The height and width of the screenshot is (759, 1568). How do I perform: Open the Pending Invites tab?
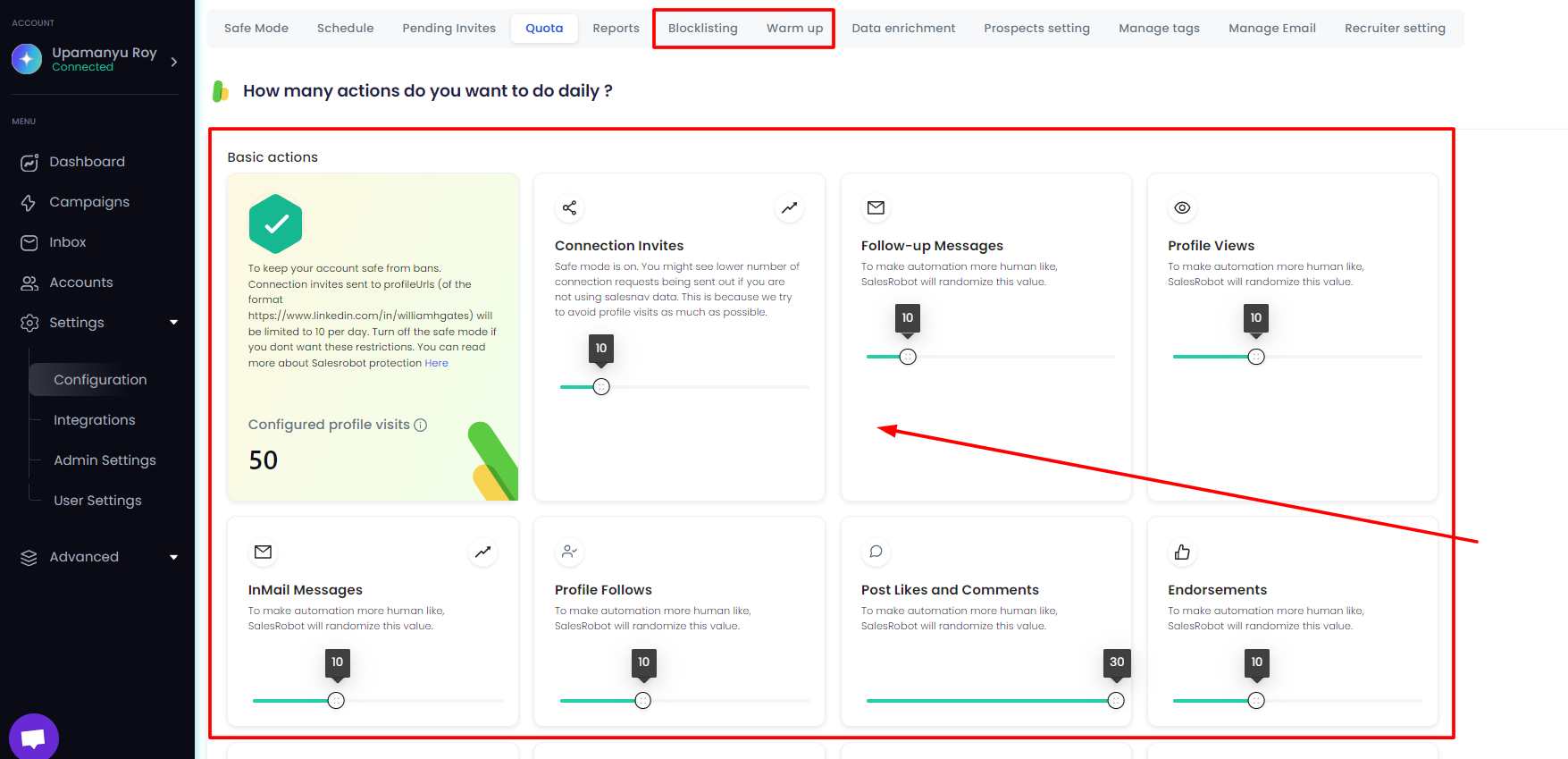point(449,29)
